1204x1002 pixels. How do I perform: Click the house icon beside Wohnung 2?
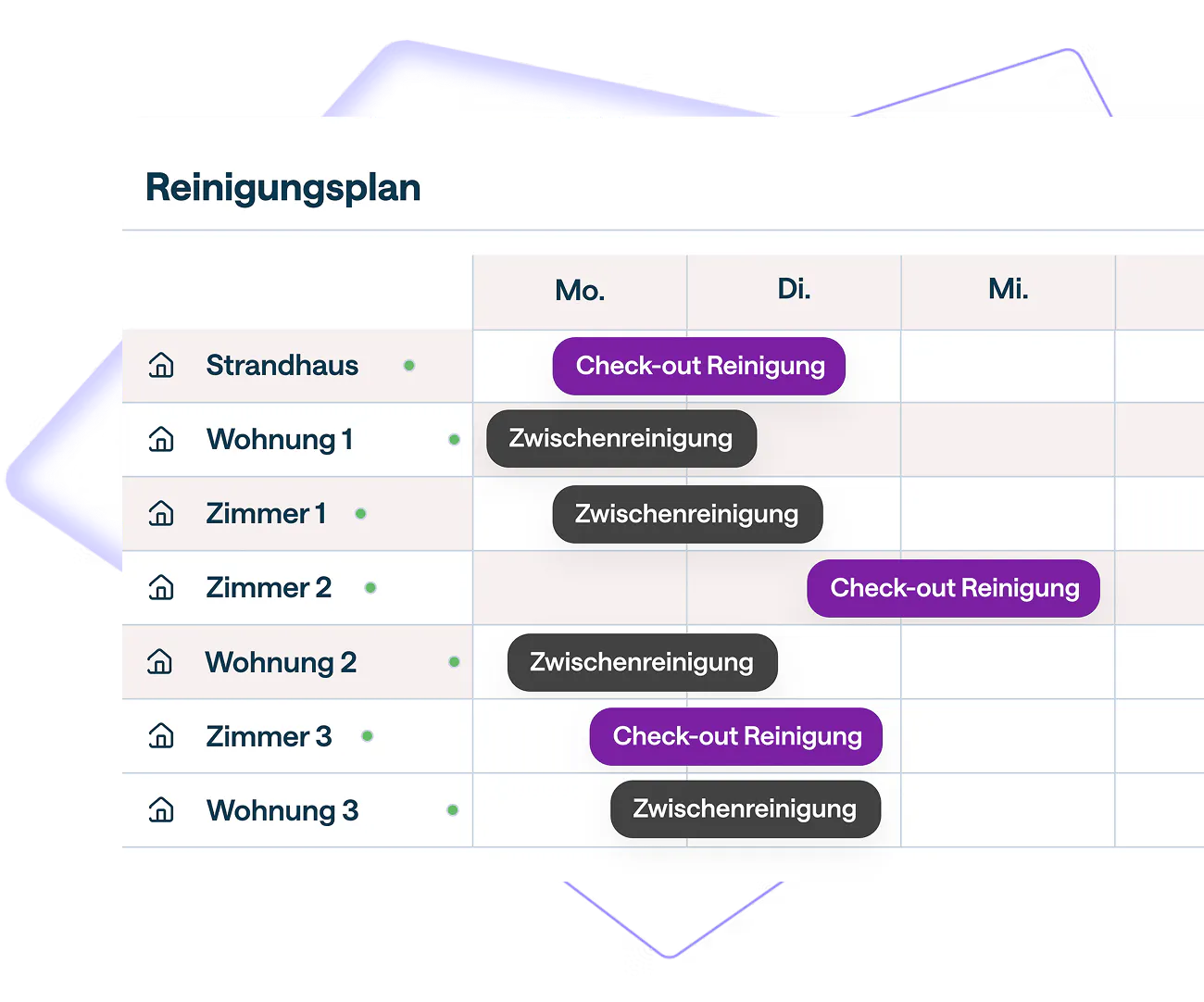(x=160, y=661)
